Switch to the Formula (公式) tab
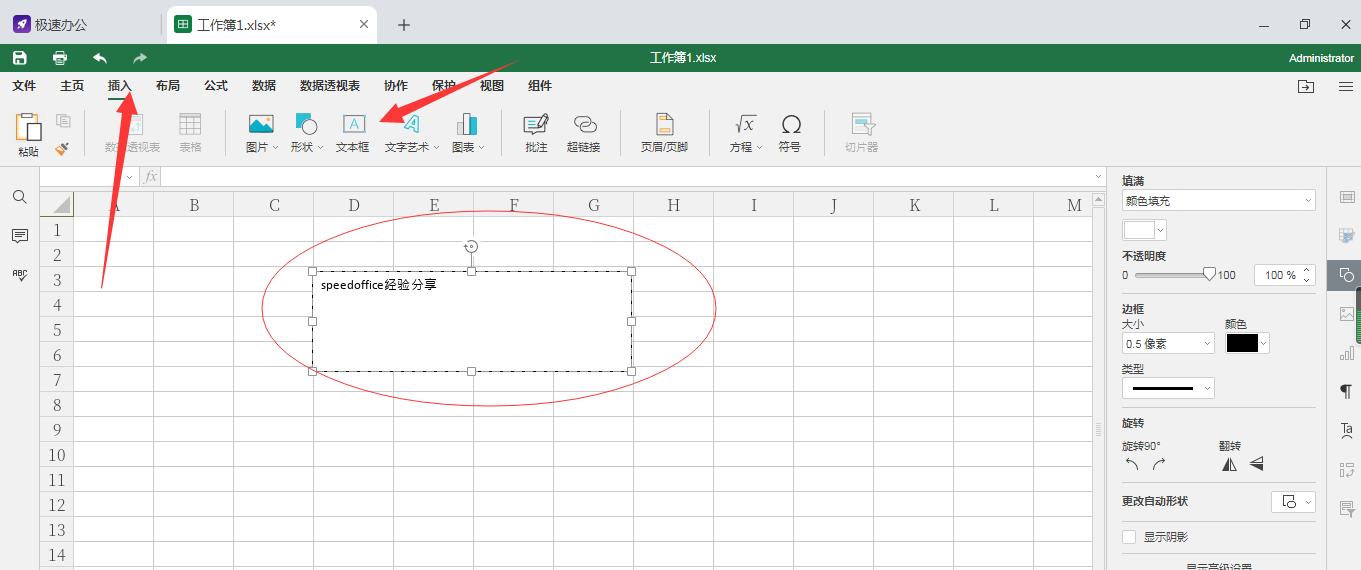Viewport: 1361px width, 570px height. click(216, 86)
